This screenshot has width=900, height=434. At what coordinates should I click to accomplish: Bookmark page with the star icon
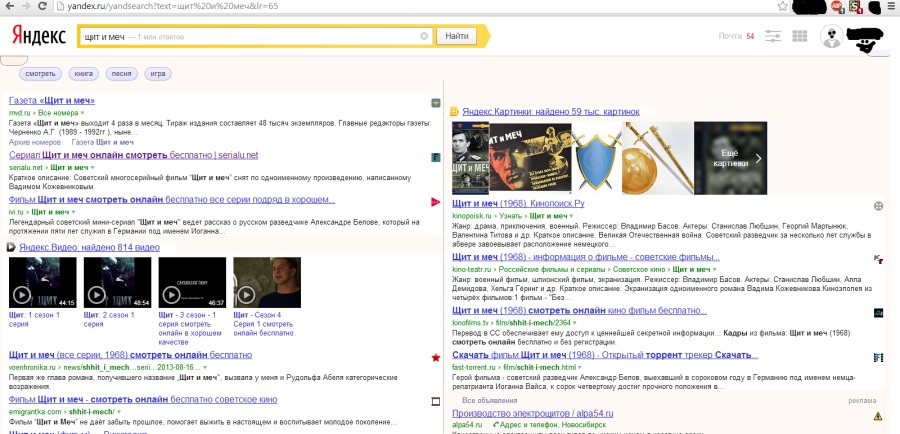782,6
